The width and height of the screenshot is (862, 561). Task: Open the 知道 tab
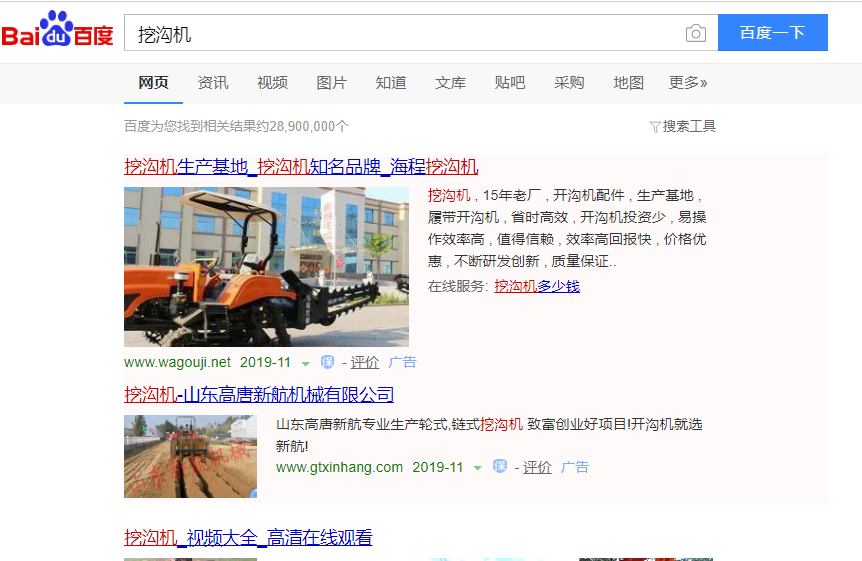[391, 83]
